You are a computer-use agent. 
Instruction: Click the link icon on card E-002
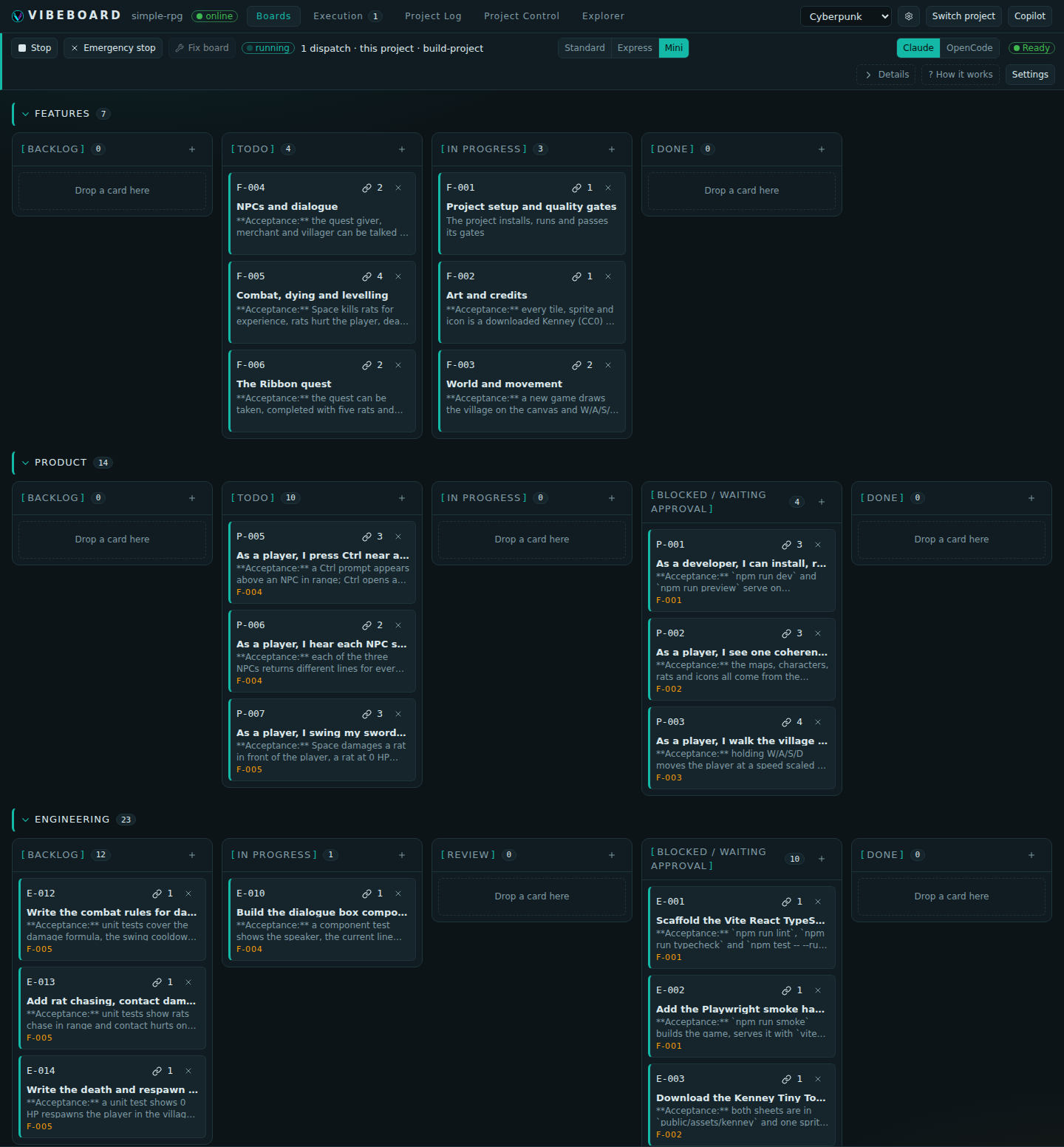(x=786, y=990)
